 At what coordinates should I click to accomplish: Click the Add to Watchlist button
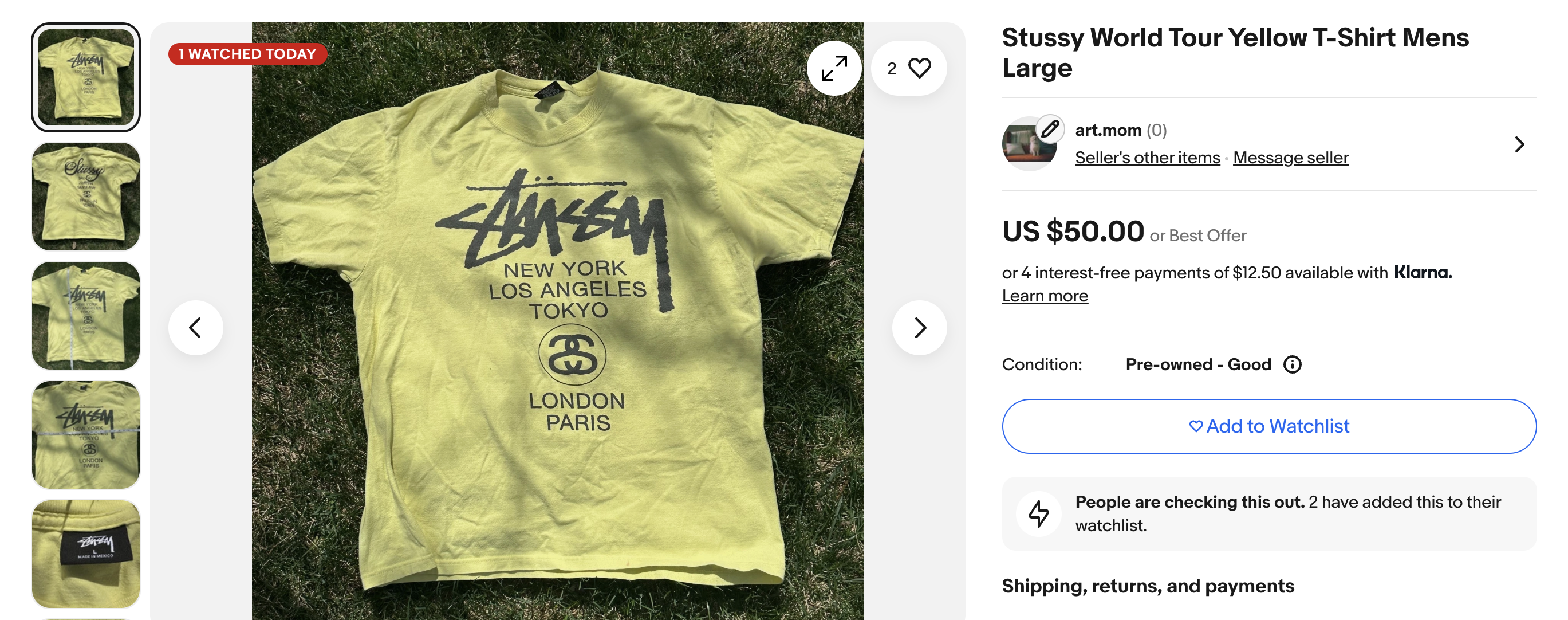coord(1268,426)
